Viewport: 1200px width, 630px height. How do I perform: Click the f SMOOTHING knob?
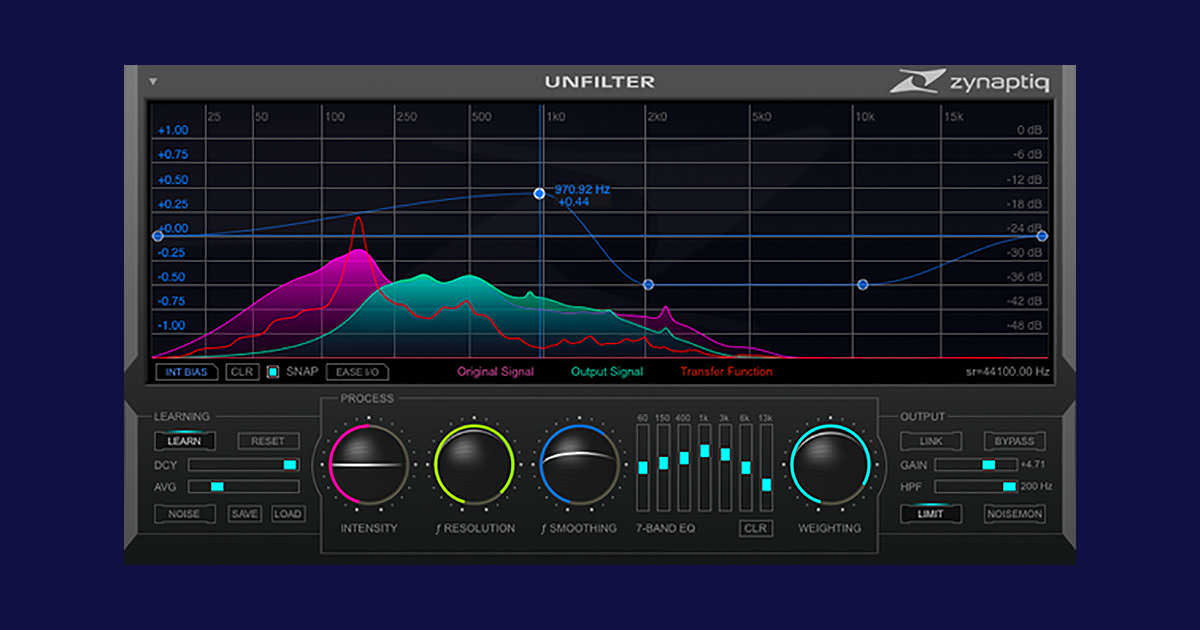click(x=579, y=465)
